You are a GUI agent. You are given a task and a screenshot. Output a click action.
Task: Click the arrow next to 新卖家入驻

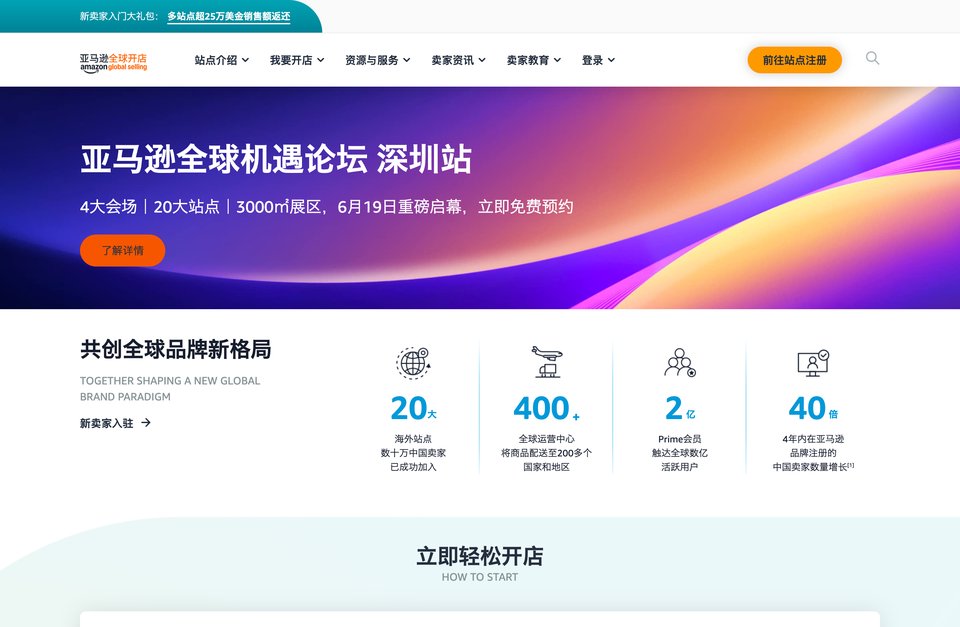click(146, 422)
